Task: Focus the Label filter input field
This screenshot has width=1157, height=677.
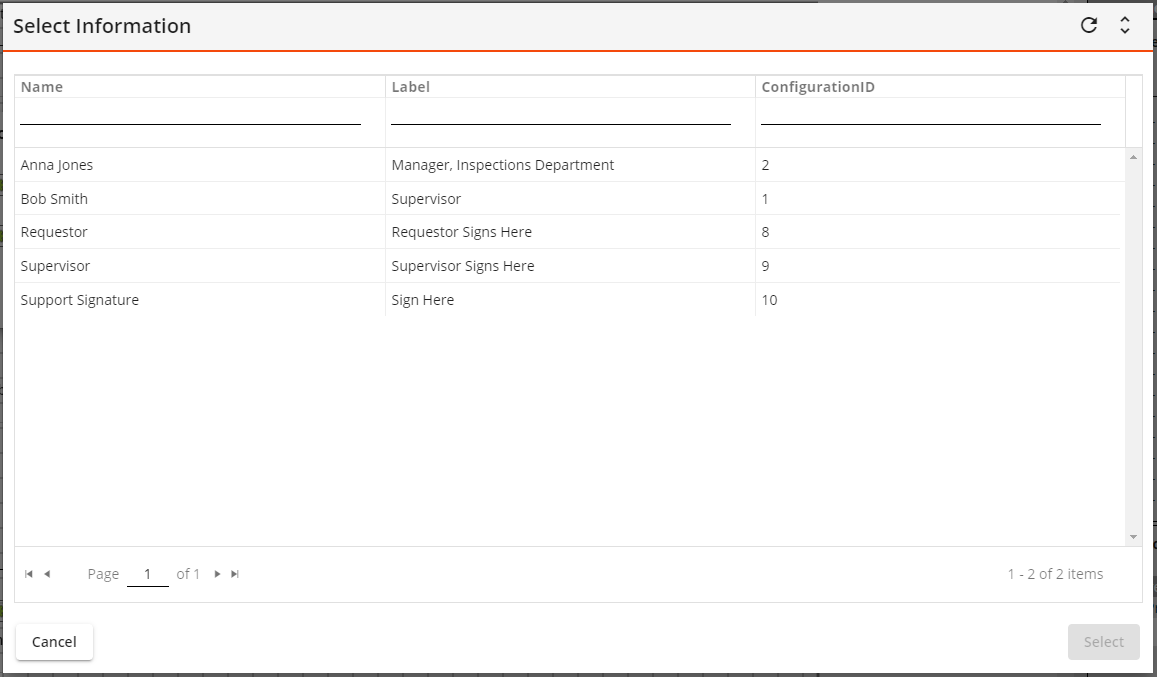Action: pos(560,114)
